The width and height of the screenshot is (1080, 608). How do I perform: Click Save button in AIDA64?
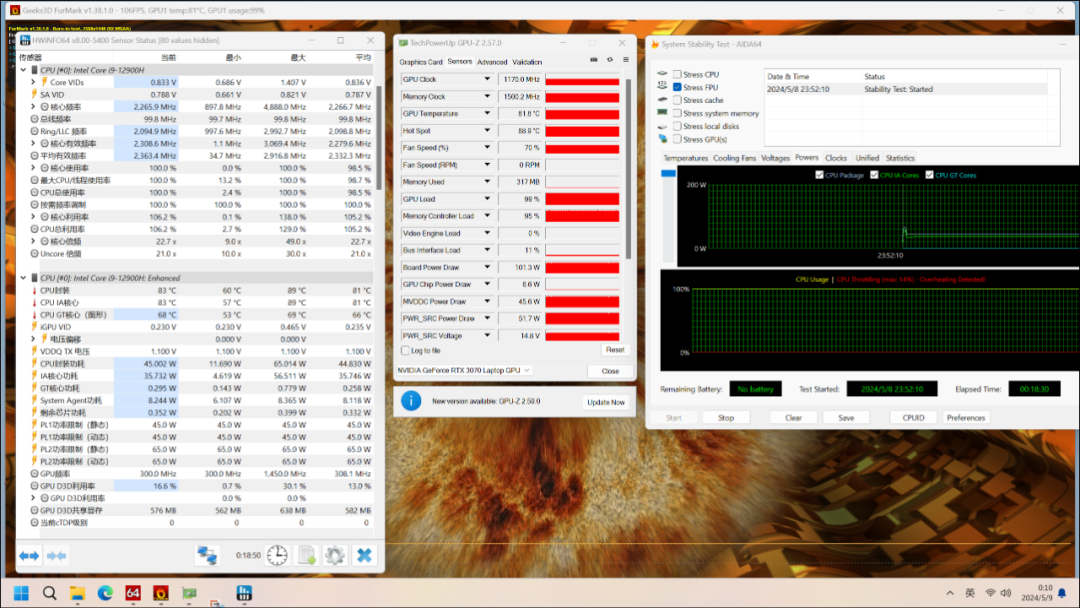[x=846, y=418]
